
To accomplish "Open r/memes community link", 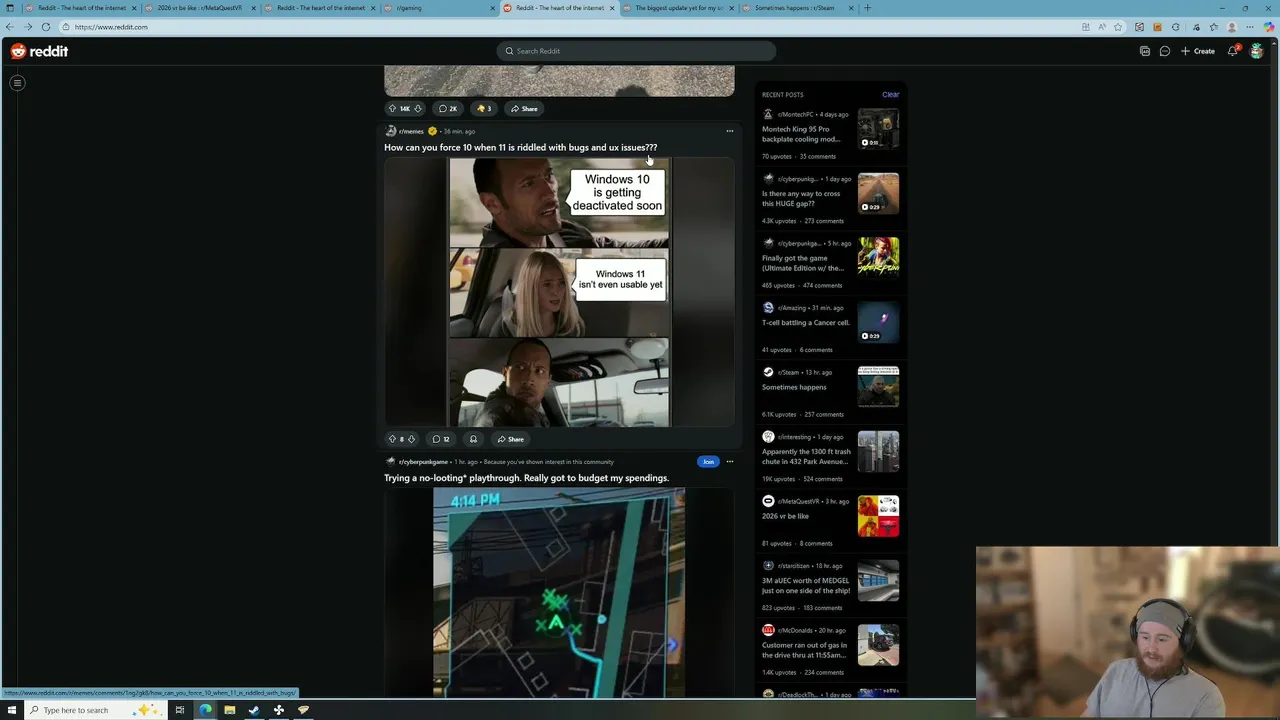I will click(411, 131).
